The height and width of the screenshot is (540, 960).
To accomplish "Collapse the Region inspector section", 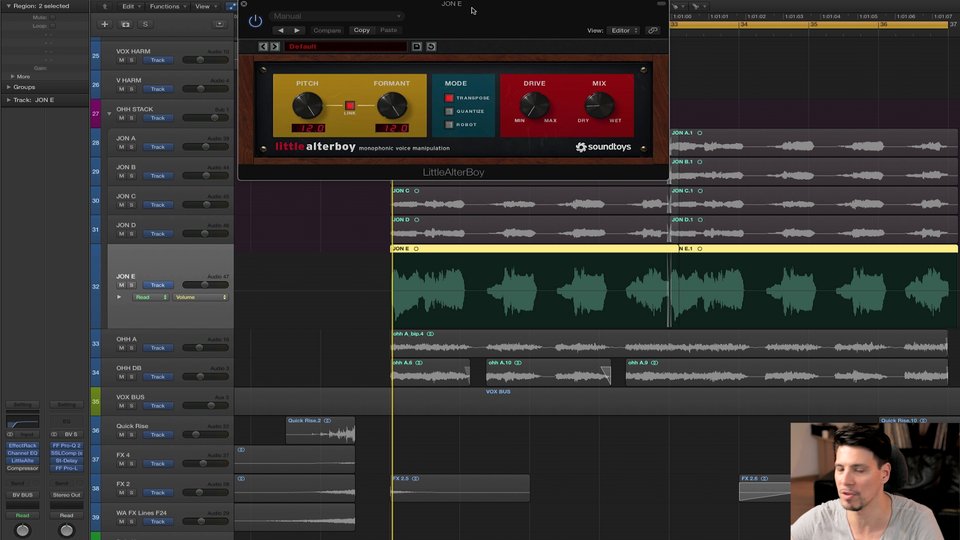I will click(x=9, y=6).
